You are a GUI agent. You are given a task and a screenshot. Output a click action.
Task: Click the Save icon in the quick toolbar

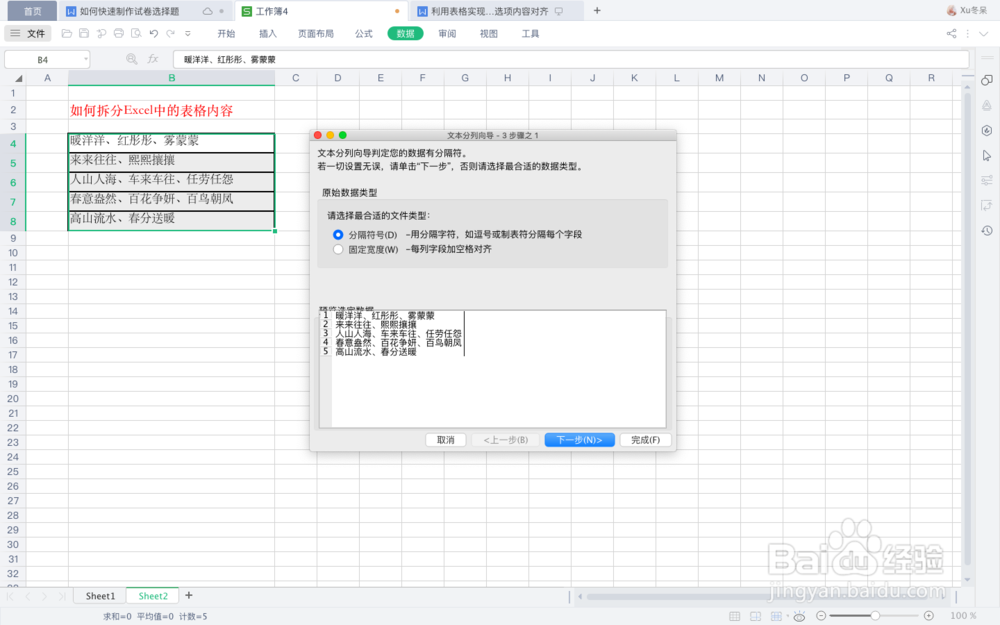tap(84, 33)
